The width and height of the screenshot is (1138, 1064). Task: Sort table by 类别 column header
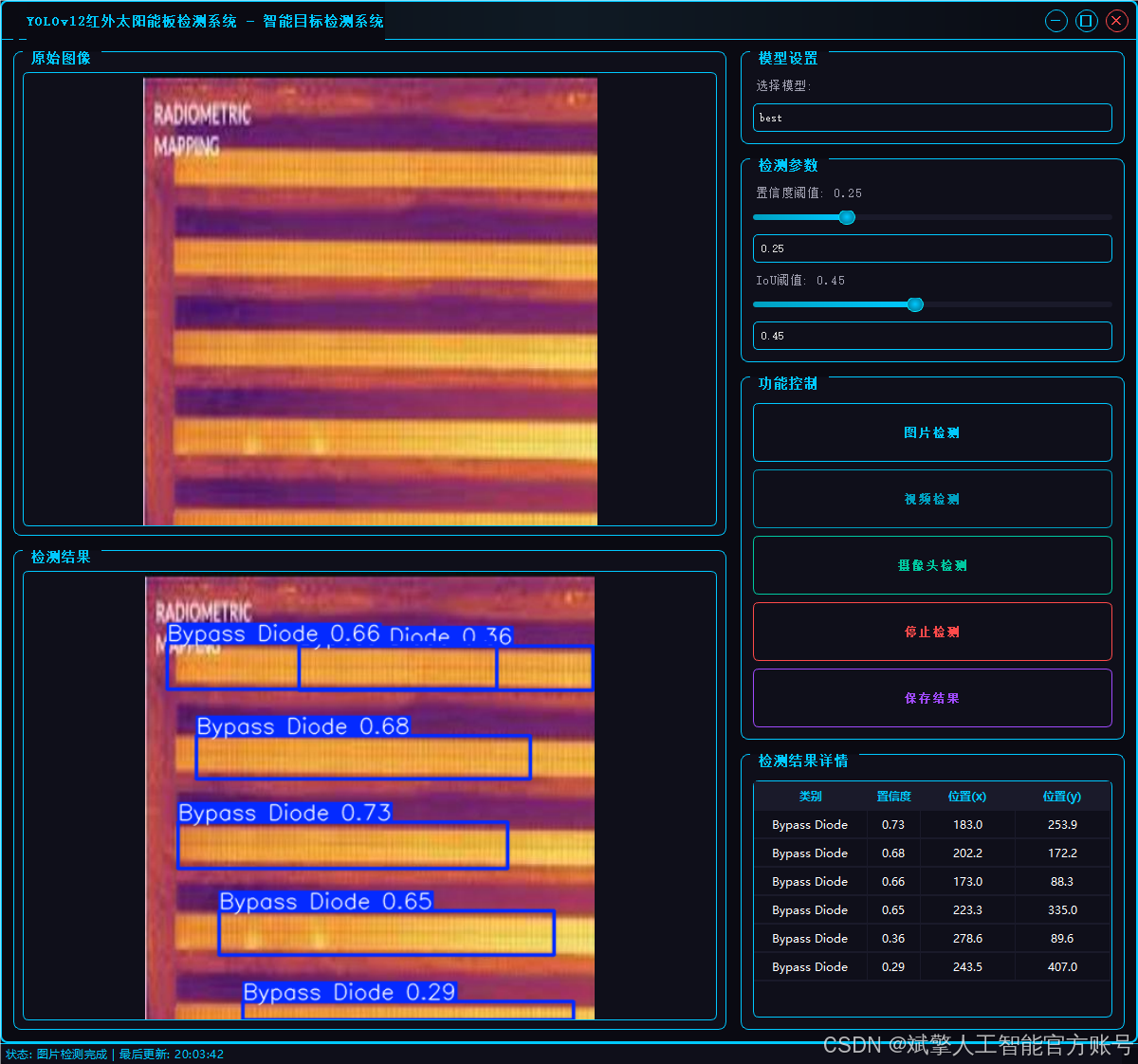(810, 797)
